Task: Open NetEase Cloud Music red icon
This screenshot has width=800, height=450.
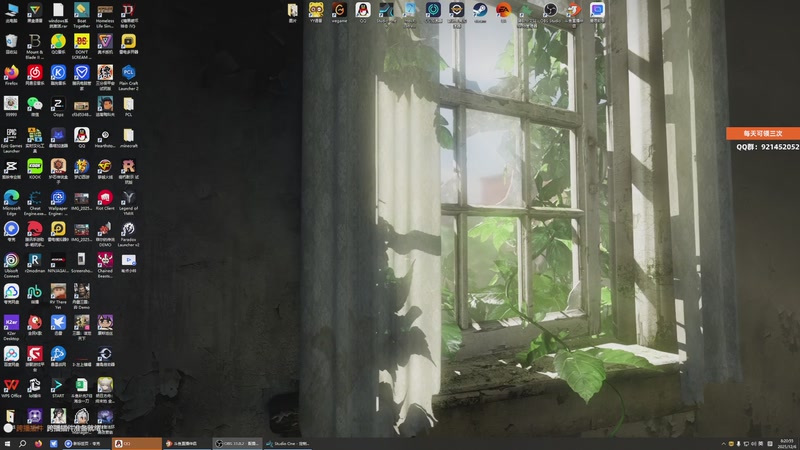Action: 35,74
